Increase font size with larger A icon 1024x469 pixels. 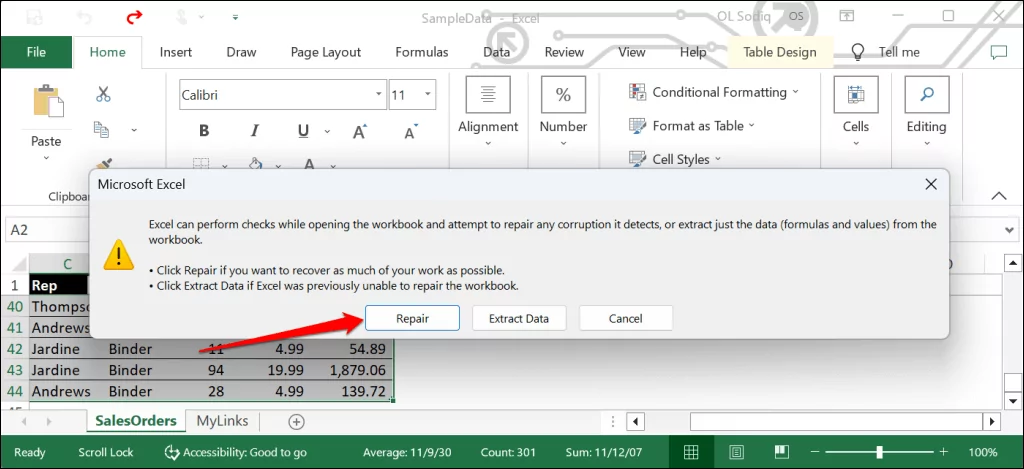(360, 131)
